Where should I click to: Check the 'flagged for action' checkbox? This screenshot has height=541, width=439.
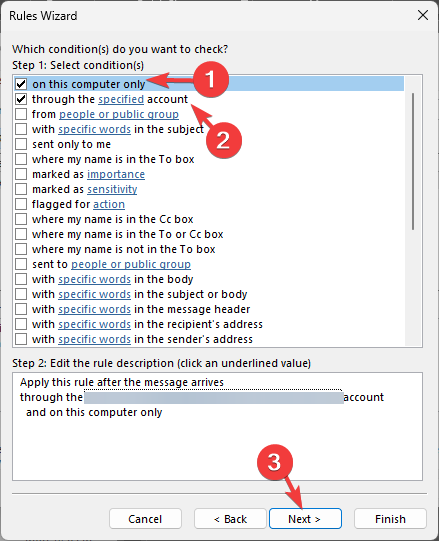coord(21,204)
